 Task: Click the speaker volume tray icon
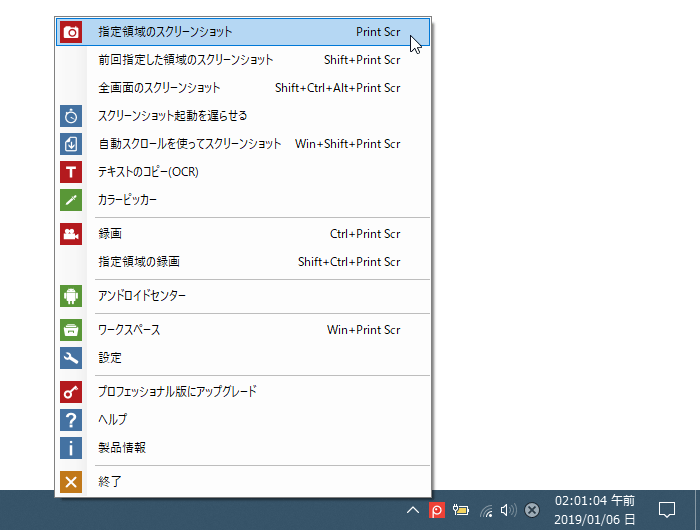[508, 510]
